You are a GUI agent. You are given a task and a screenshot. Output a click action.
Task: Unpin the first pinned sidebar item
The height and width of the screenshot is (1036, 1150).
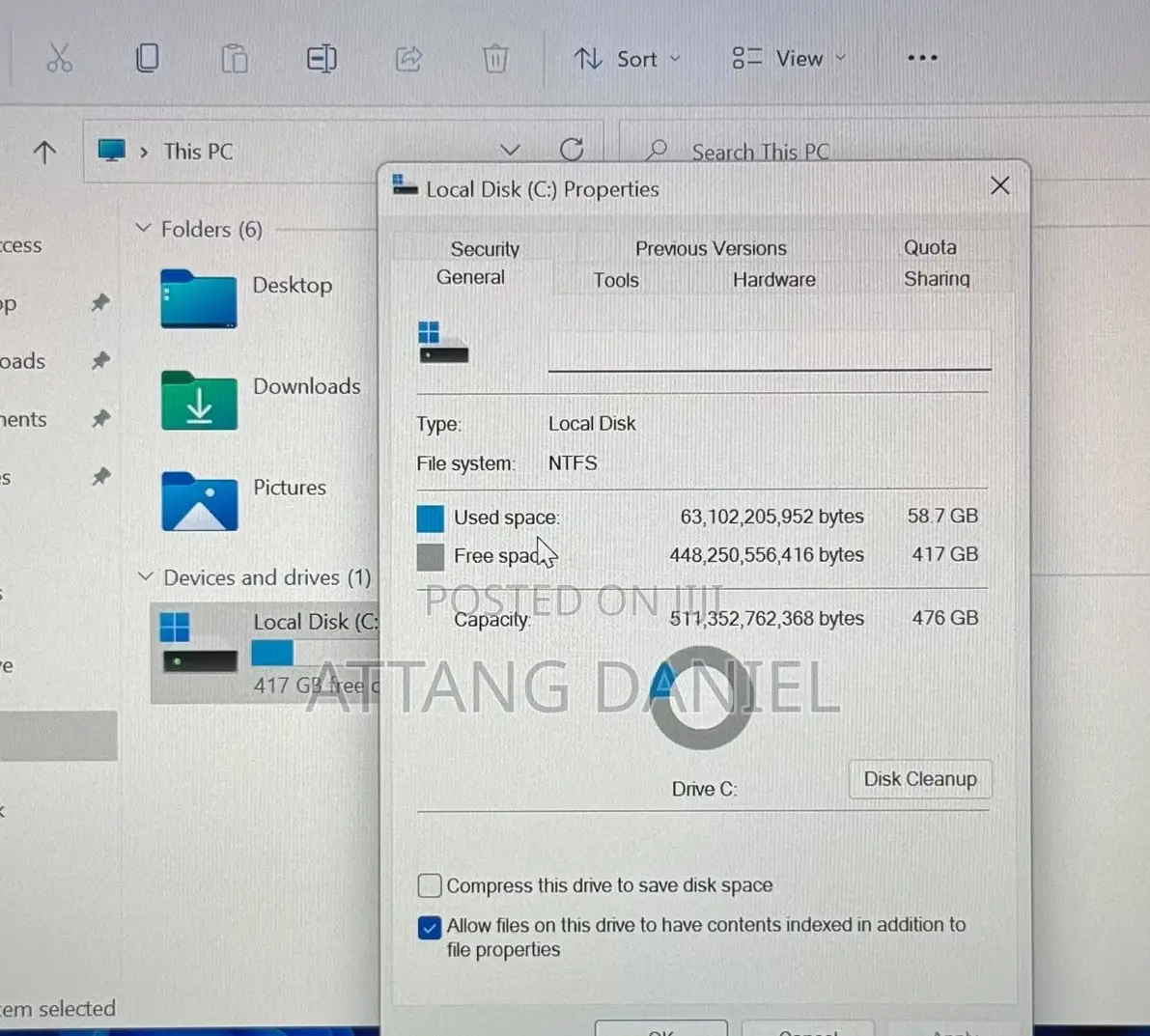100,302
